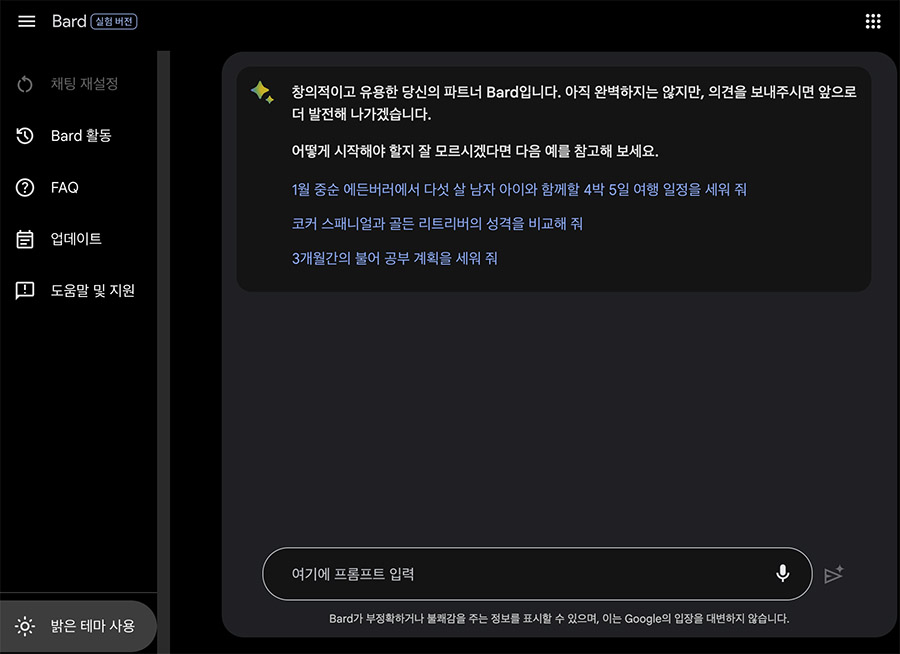Open the FAQ menu item

point(78,187)
